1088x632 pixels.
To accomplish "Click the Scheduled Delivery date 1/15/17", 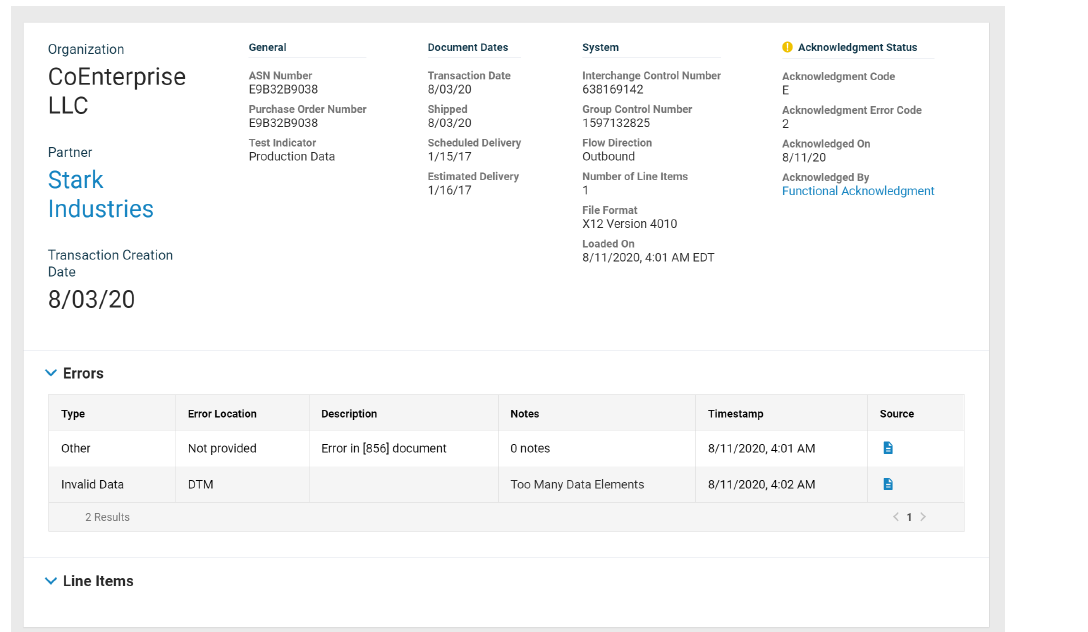I will click(x=450, y=157).
